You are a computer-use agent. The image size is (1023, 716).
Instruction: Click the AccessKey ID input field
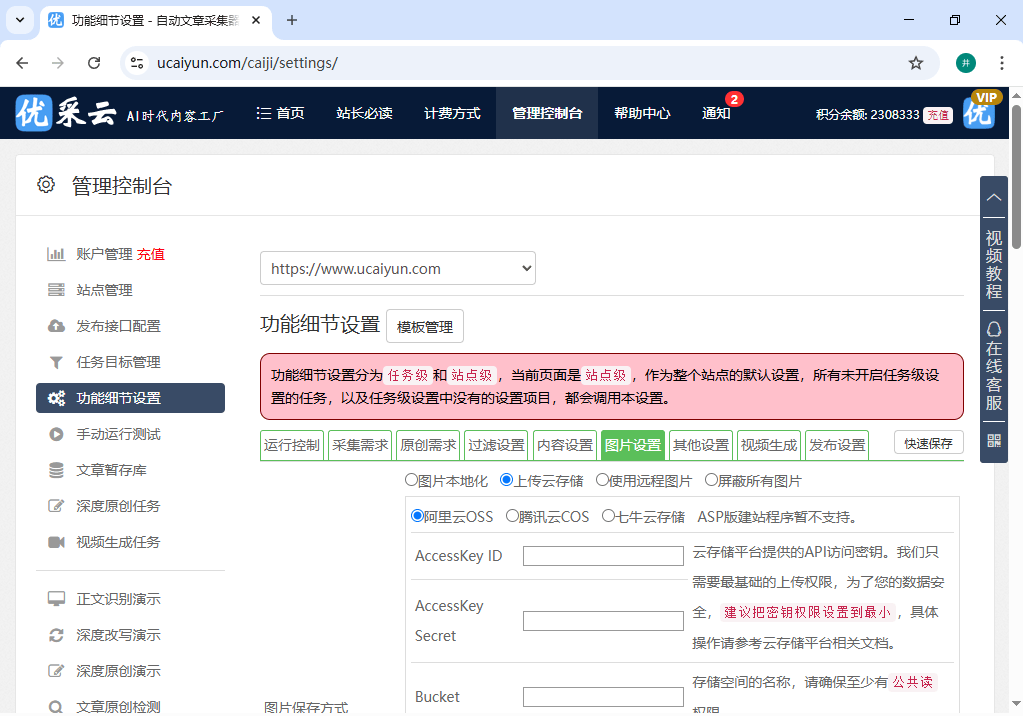coord(603,556)
